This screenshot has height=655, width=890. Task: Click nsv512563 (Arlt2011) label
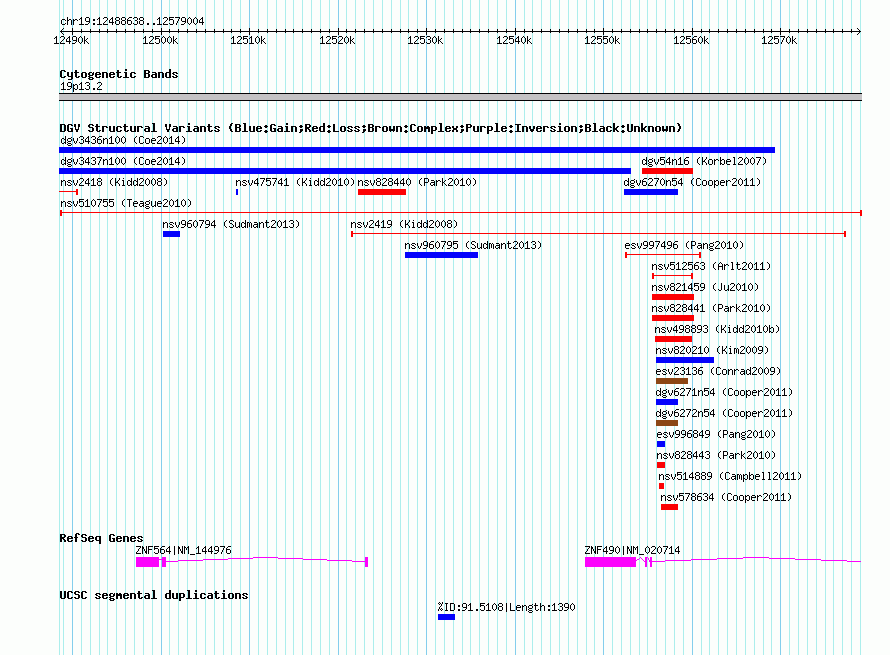711,266
